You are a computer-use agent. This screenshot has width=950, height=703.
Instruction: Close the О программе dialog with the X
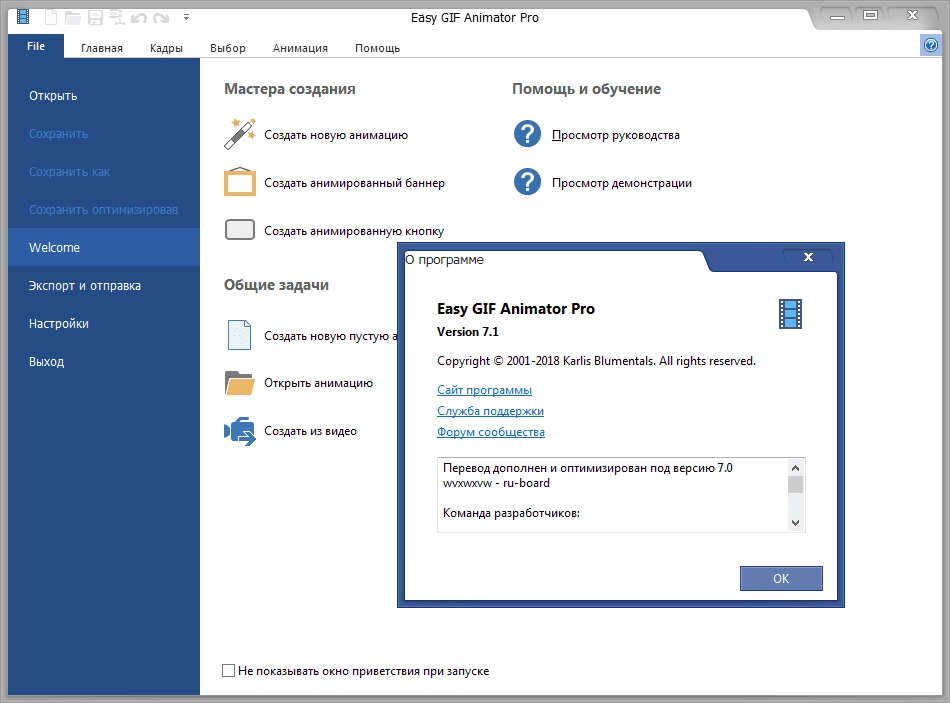coord(808,257)
